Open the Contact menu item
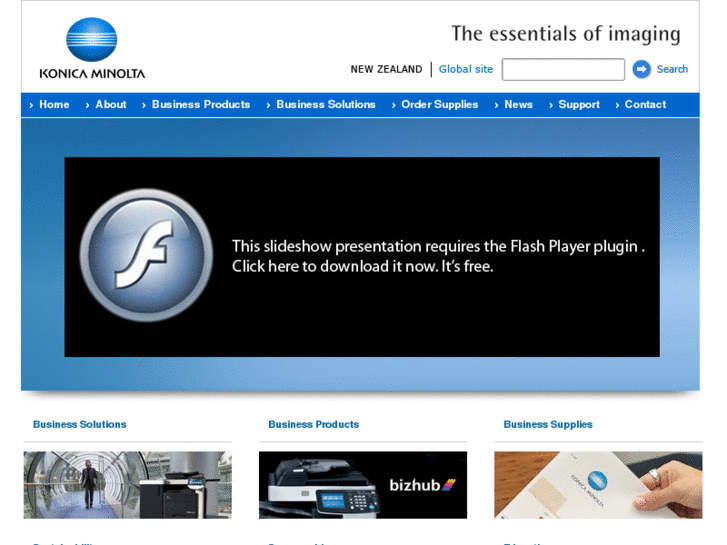Image resolution: width=727 pixels, height=545 pixels. coord(645,104)
